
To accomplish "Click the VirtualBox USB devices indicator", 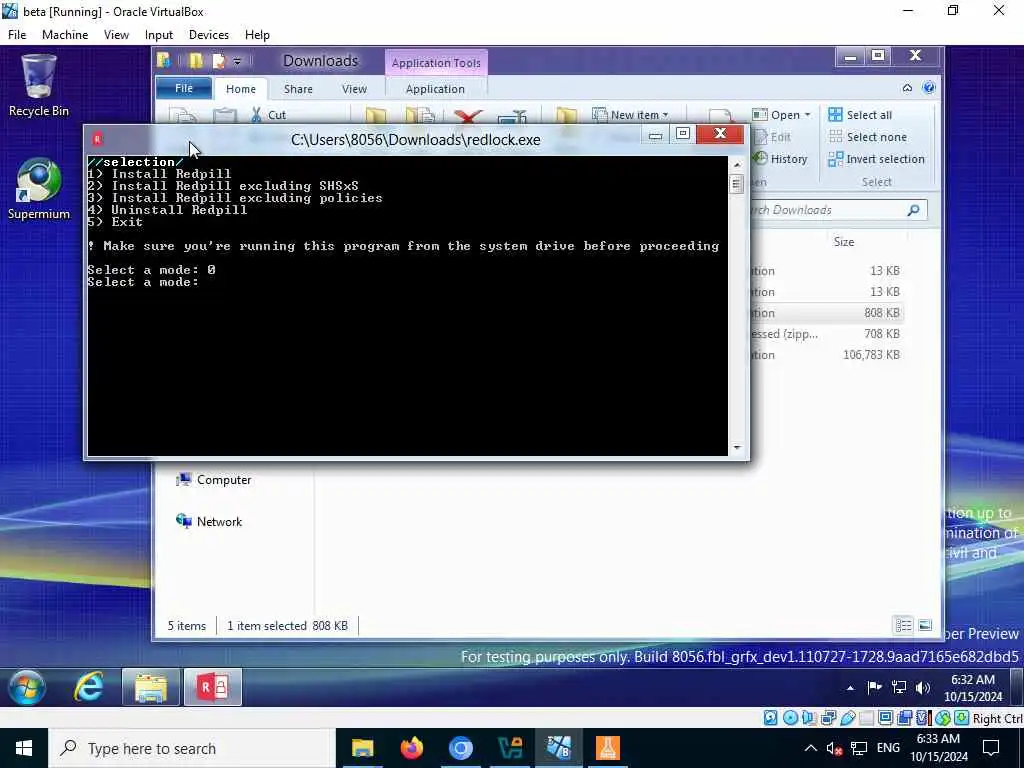I will pos(848,718).
